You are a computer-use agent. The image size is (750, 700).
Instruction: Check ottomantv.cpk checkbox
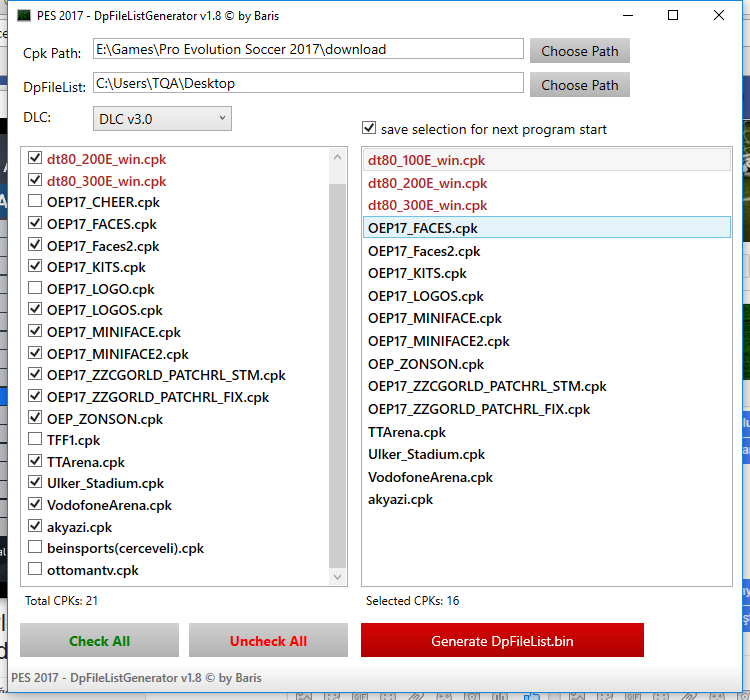35,569
